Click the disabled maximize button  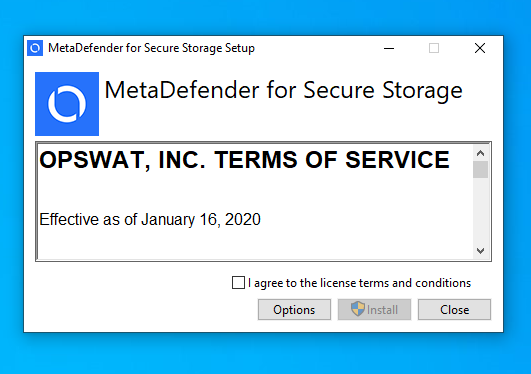click(x=434, y=48)
